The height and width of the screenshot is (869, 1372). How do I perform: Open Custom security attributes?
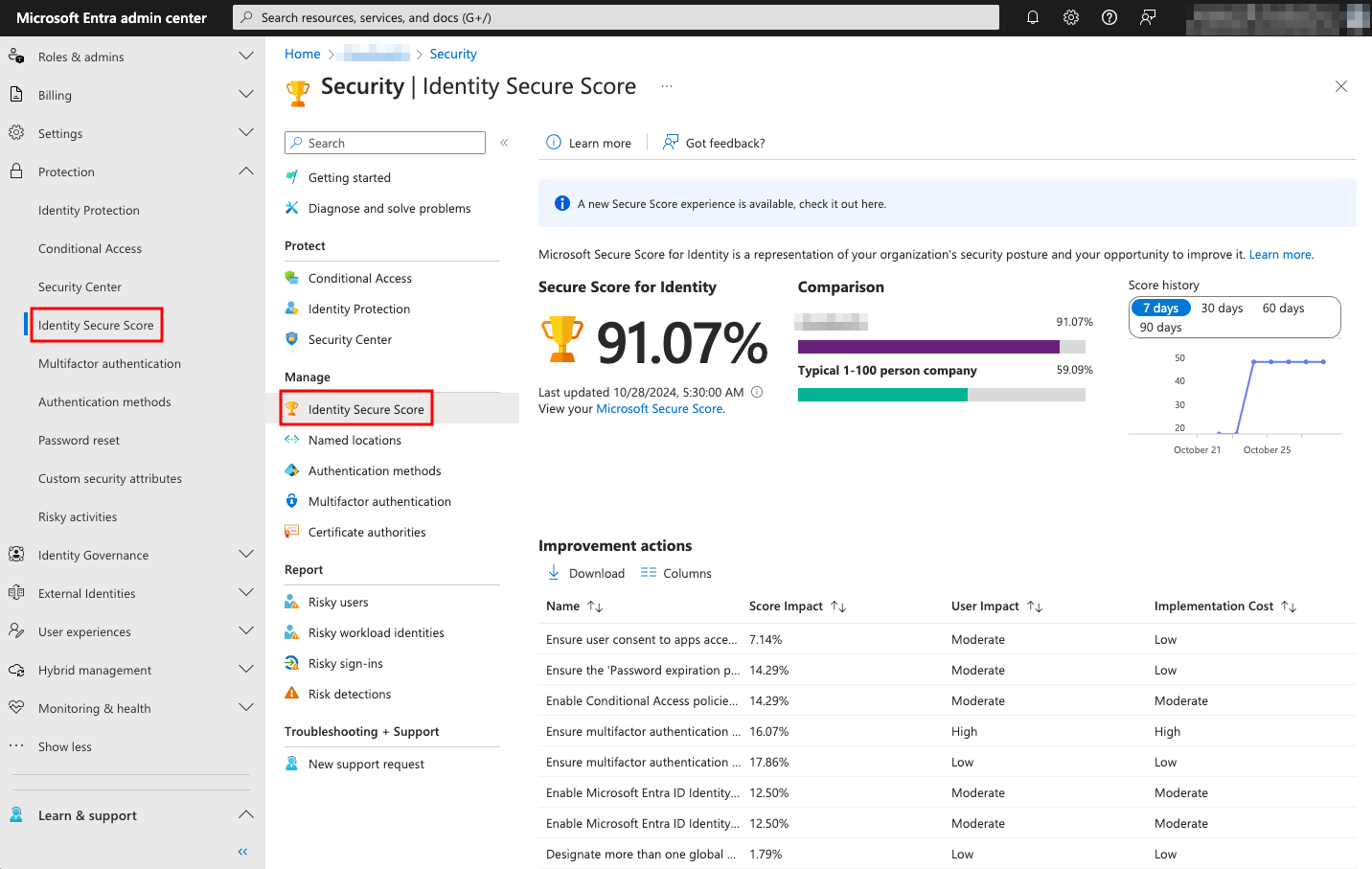coord(110,478)
